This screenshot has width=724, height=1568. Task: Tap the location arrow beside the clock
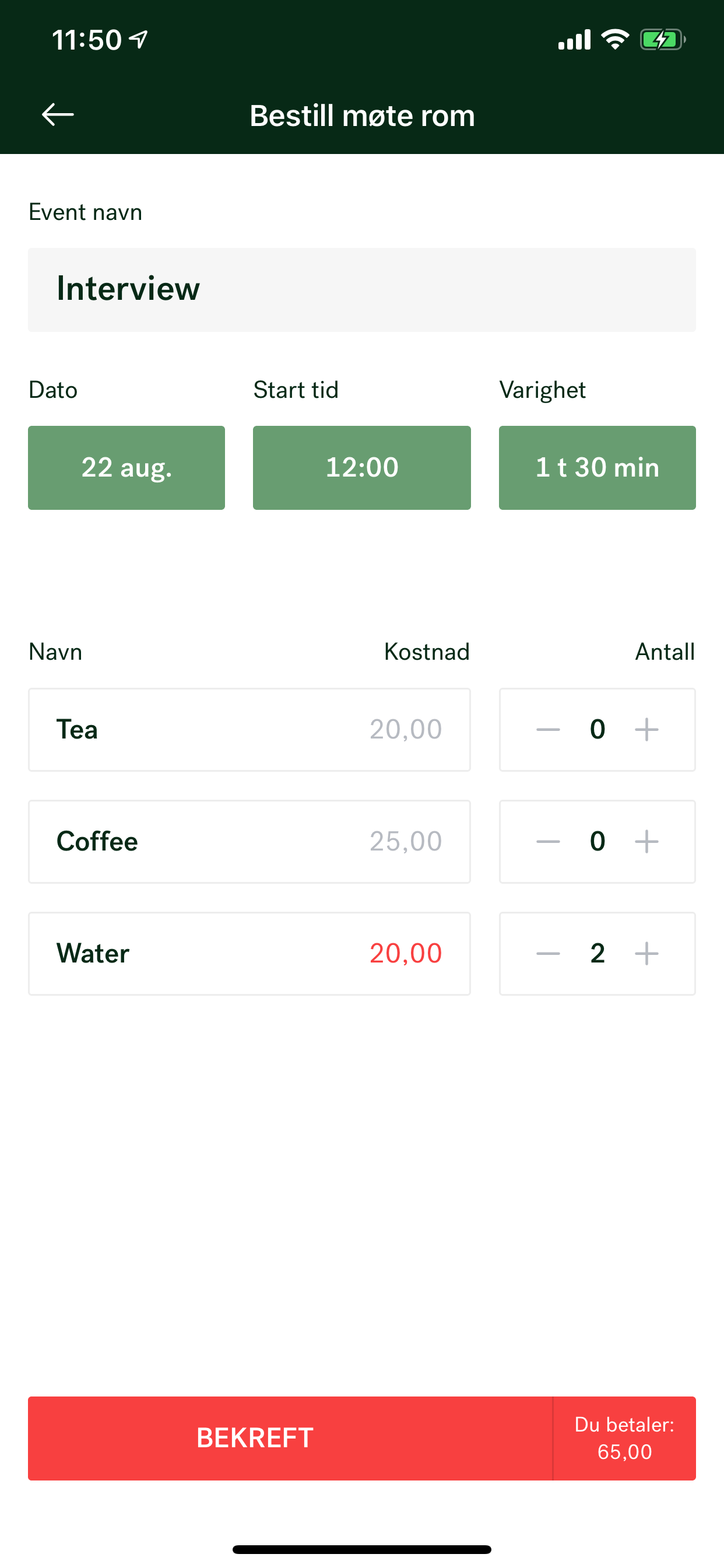139,40
